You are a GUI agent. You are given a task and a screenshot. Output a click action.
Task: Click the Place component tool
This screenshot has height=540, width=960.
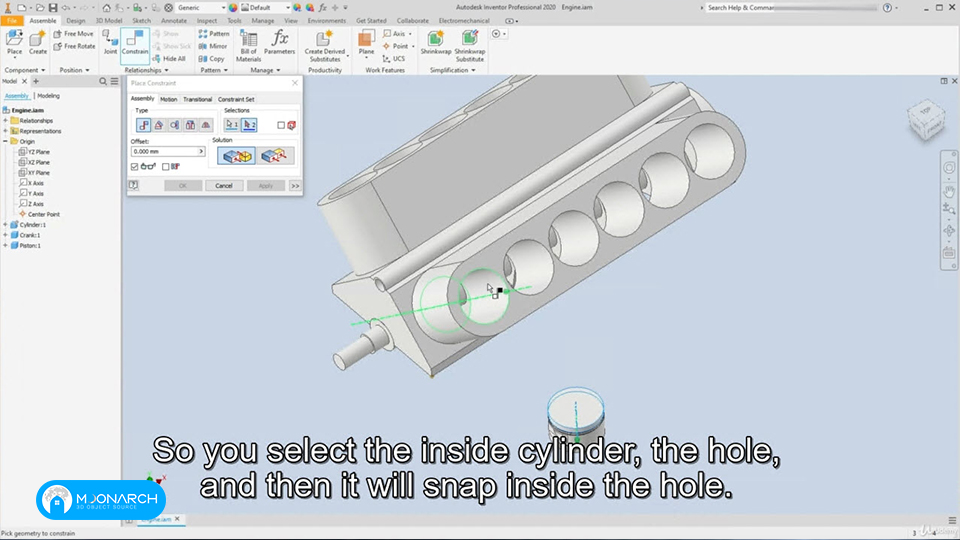point(14,43)
